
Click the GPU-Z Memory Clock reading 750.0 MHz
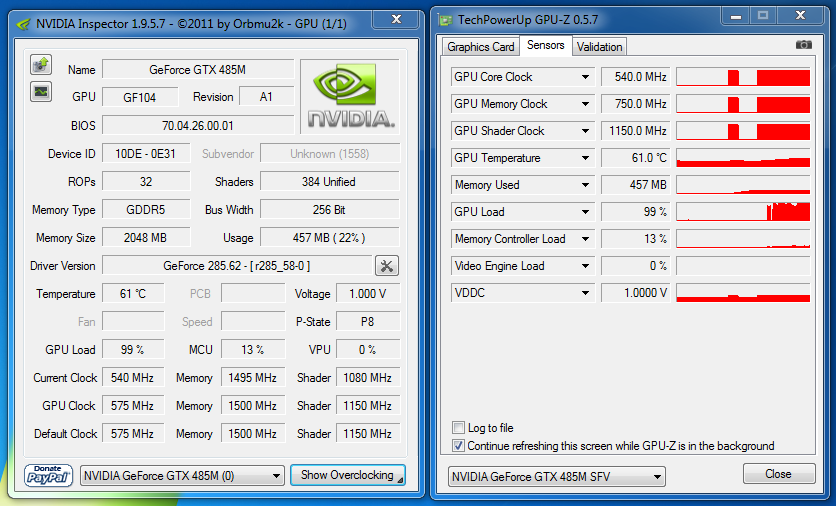(636, 104)
